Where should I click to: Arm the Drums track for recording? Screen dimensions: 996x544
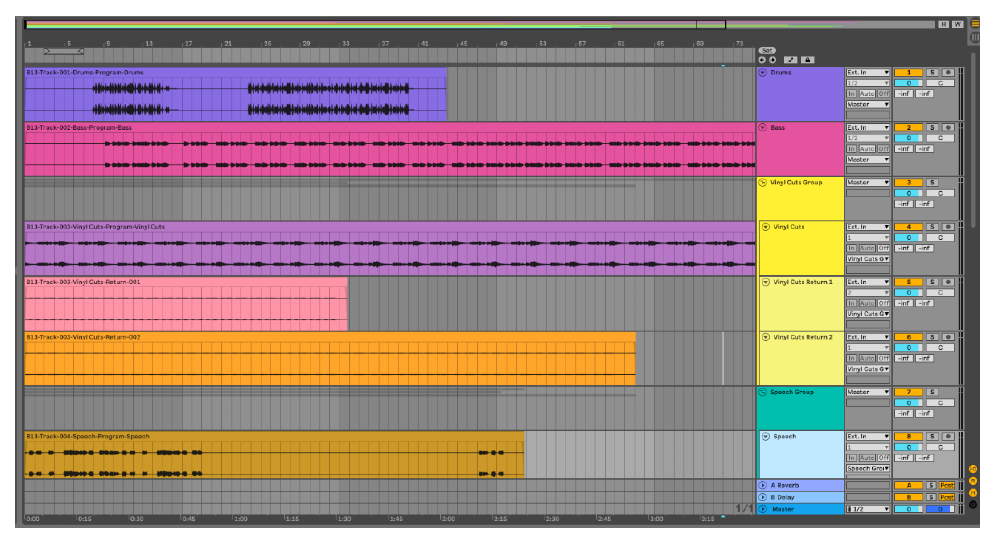pyautogui.click(x=948, y=72)
